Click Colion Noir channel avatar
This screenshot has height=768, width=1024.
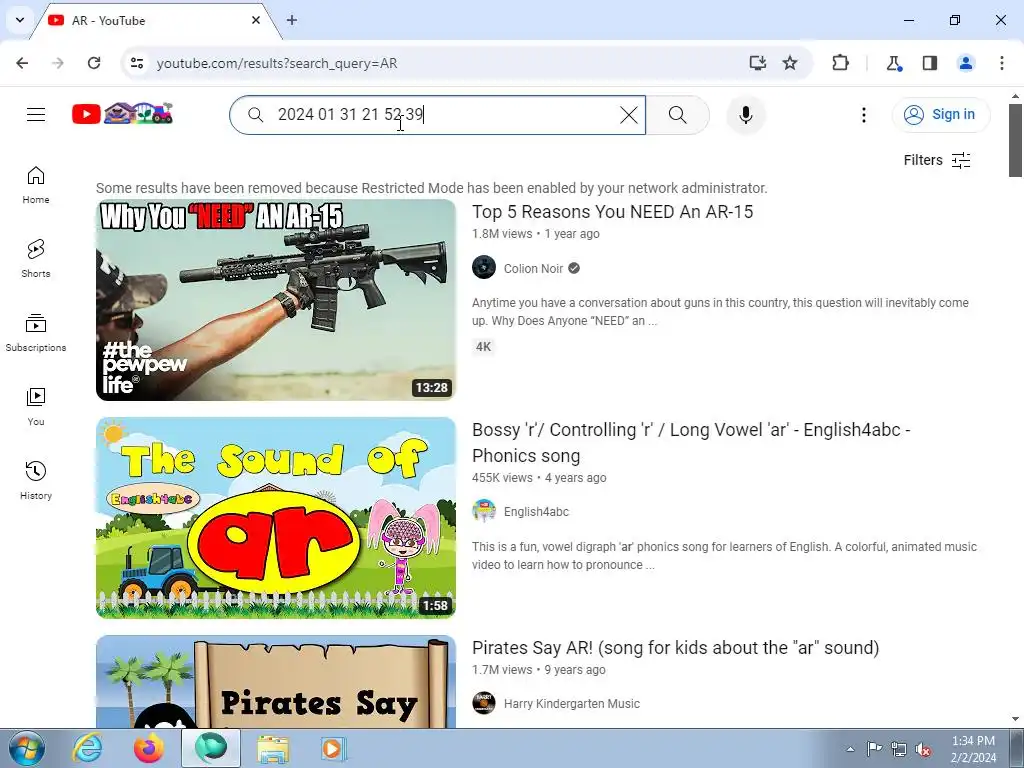tap(484, 268)
